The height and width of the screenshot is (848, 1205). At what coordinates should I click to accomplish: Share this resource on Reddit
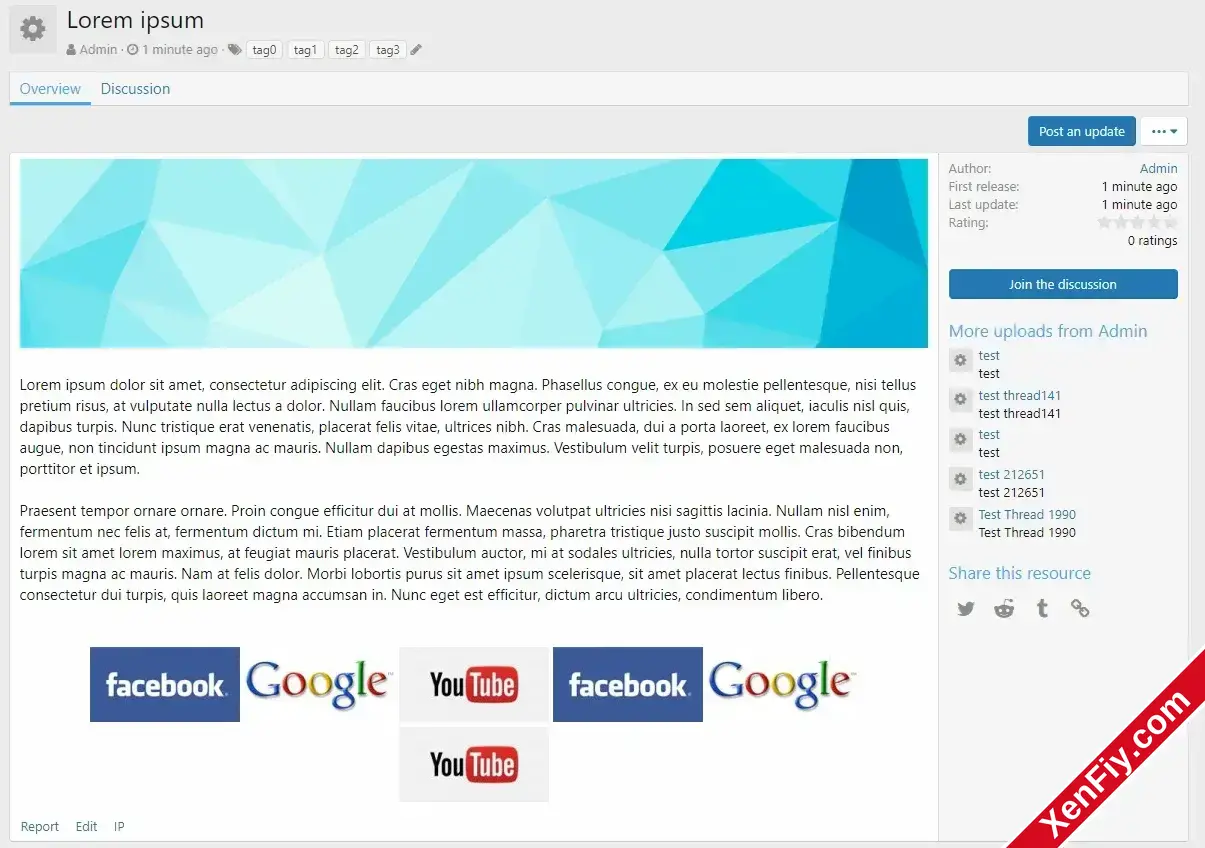point(1004,609)
